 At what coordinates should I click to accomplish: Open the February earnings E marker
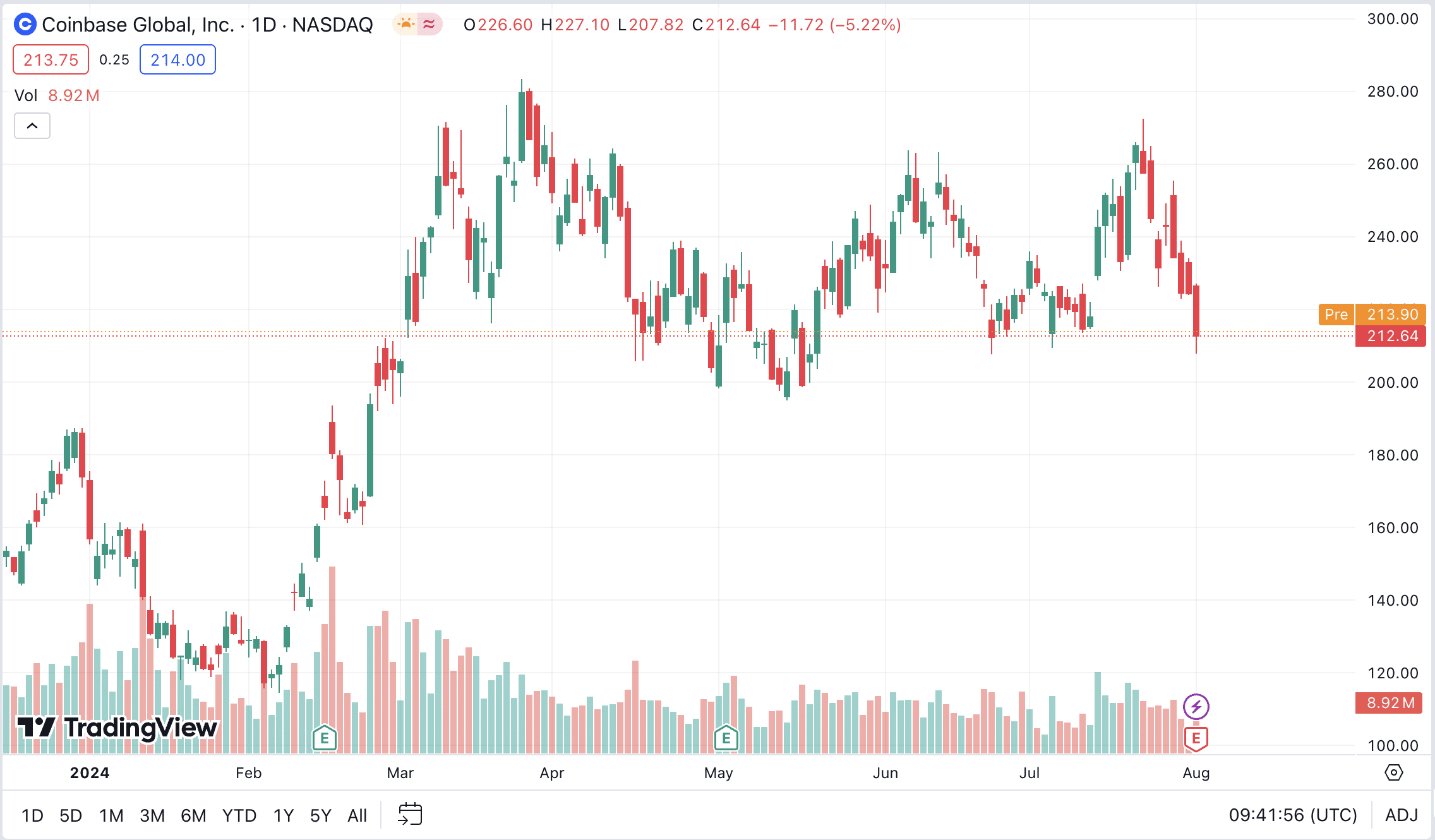[325, 738]
